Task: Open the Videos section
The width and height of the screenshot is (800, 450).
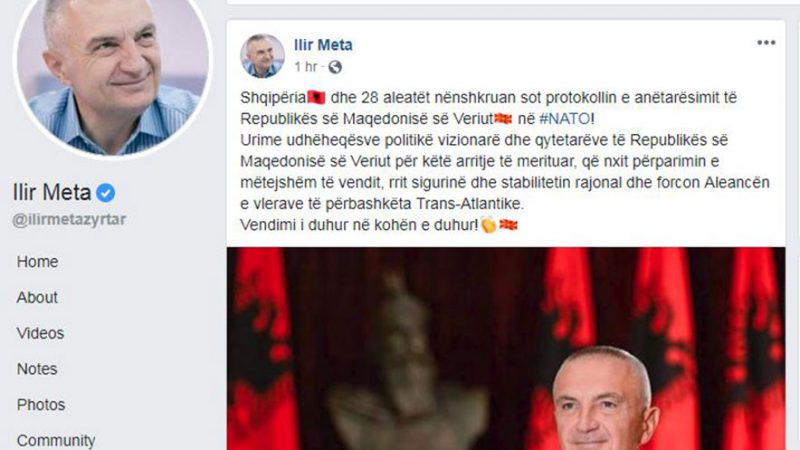Action: 40,333
